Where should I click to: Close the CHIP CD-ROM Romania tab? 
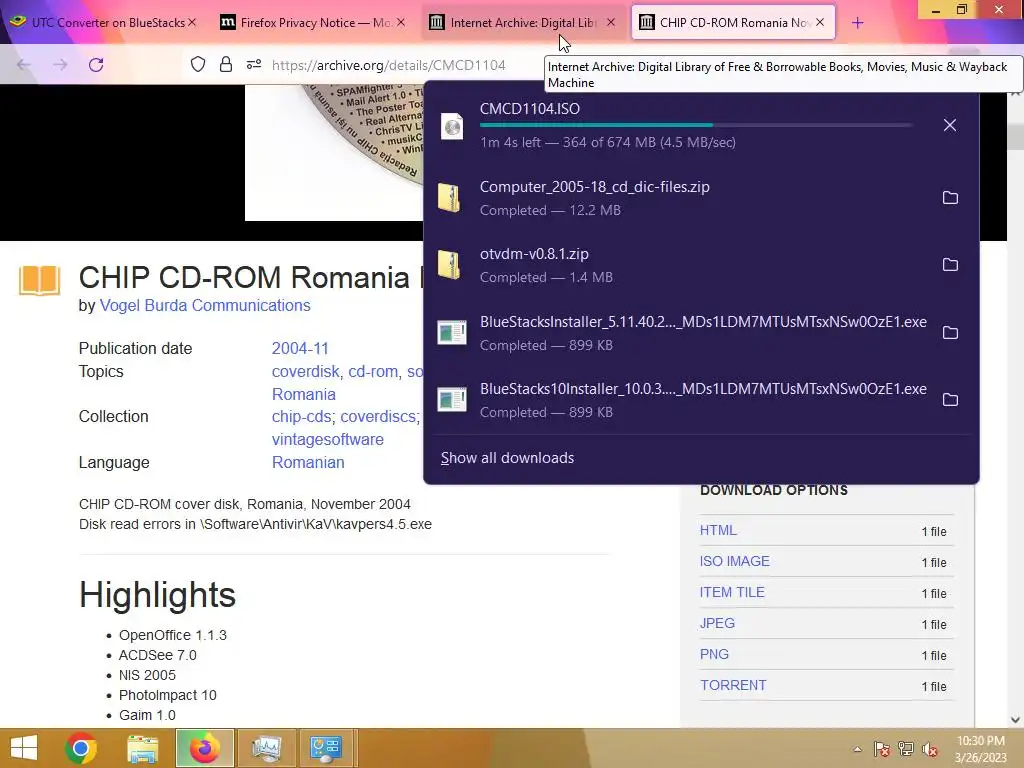pos(820,22)
